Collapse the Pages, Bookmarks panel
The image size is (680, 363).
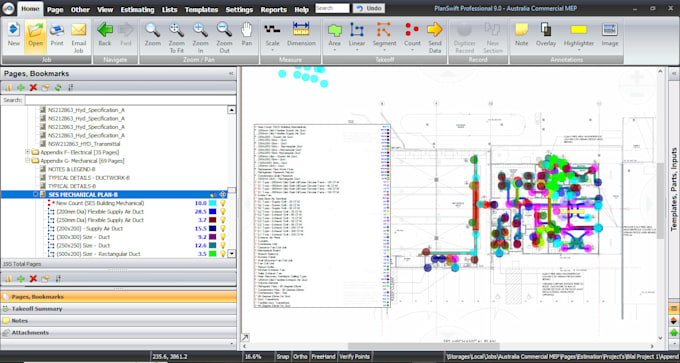click(x=231, y=74)
